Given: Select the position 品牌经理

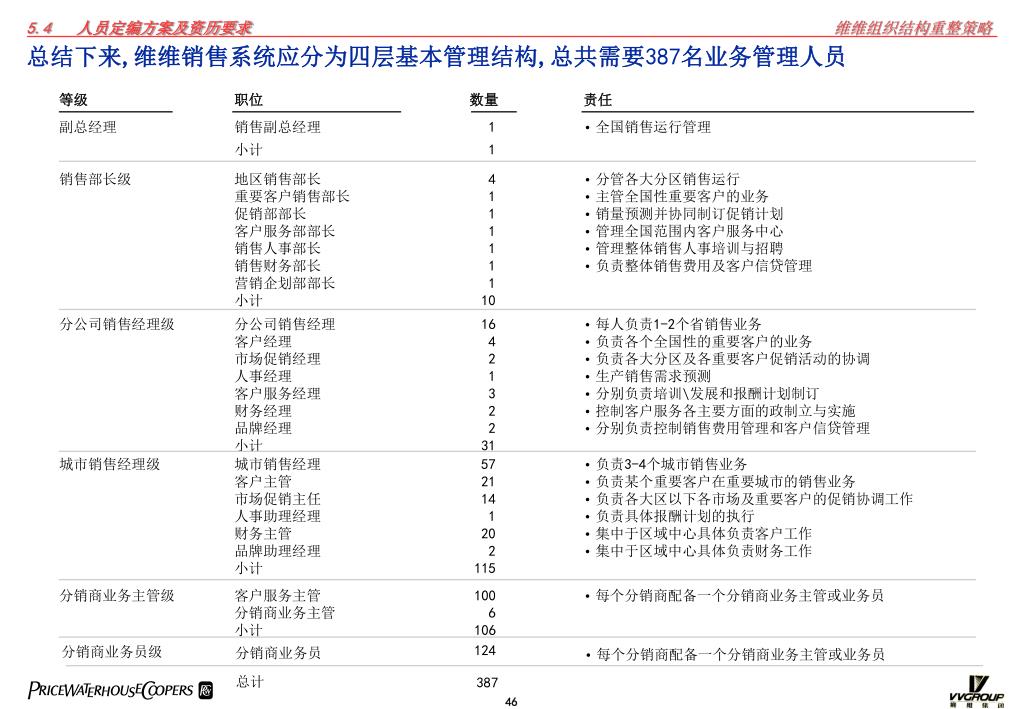Looking at the screenshot, I should [x=263, y=428].
